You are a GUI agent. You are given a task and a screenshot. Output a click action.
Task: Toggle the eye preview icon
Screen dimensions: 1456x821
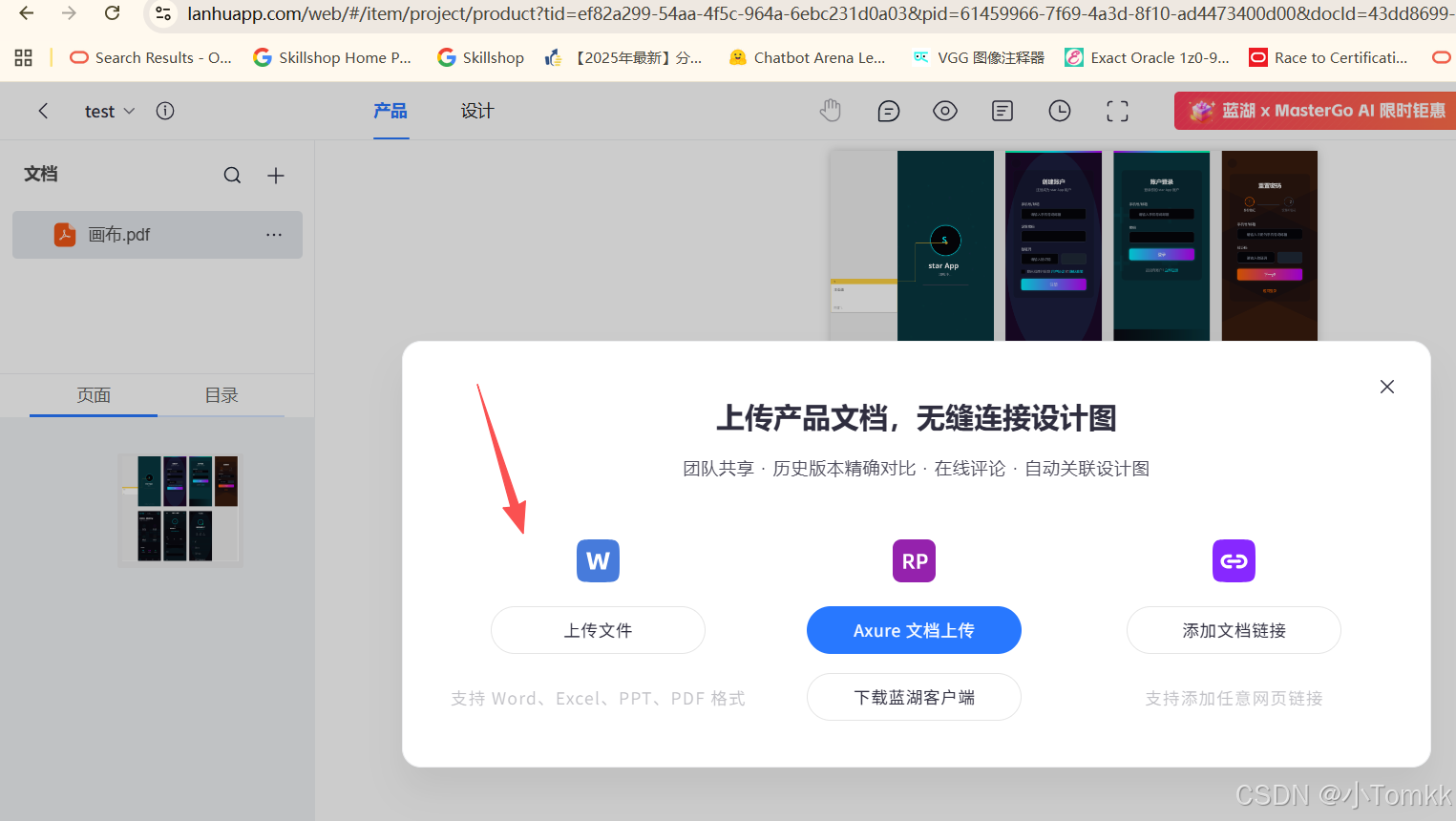pos(945,111)
